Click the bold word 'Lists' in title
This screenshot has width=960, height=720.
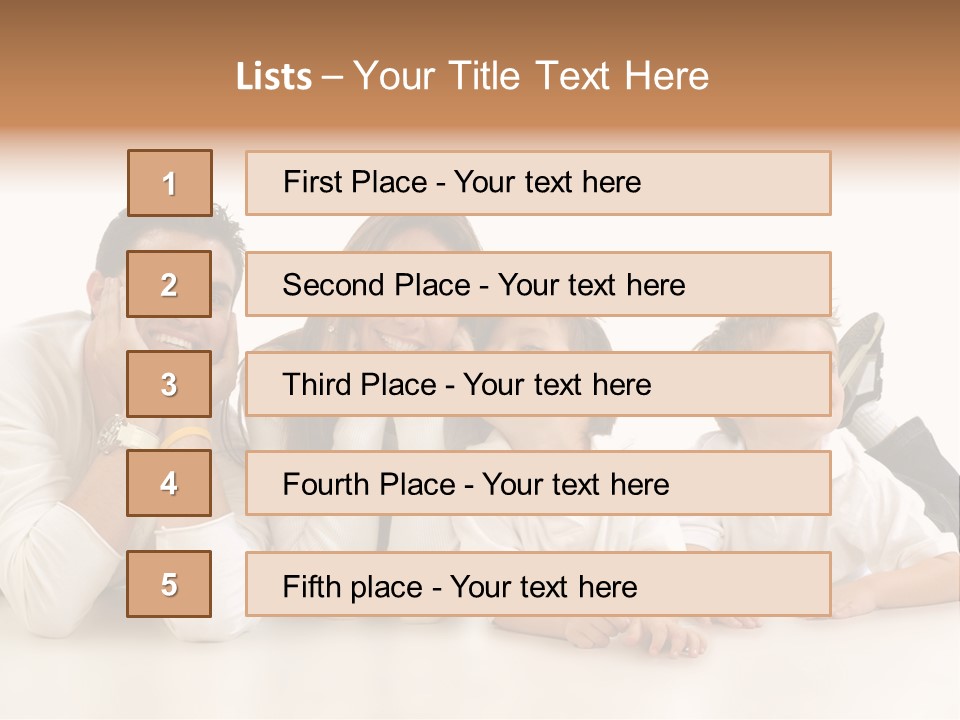click(x=274, y=77)
